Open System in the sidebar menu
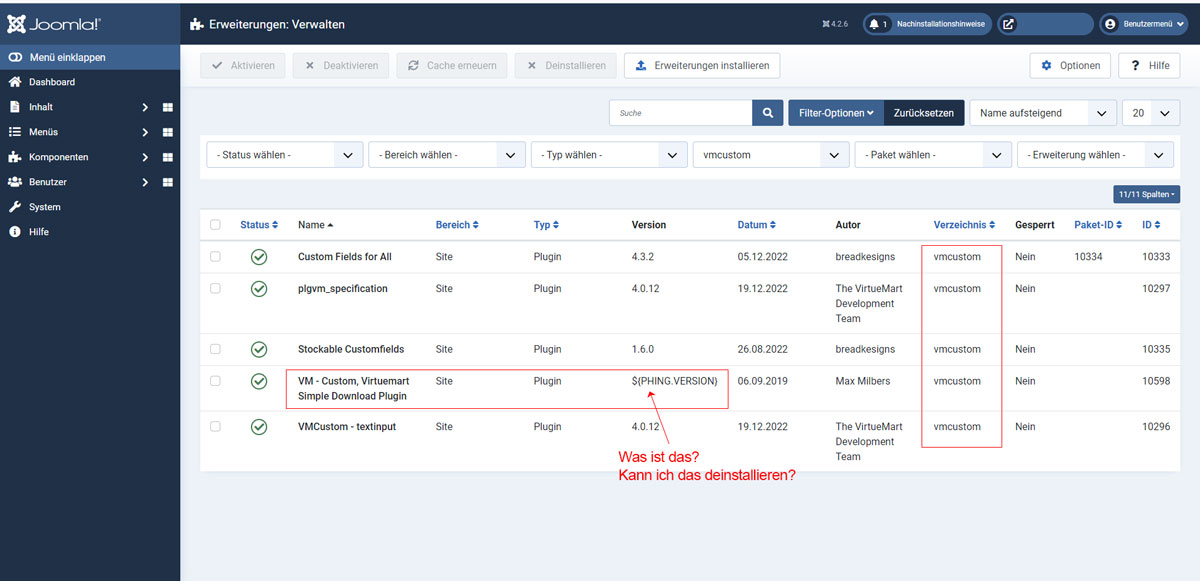 click(44, 207)
